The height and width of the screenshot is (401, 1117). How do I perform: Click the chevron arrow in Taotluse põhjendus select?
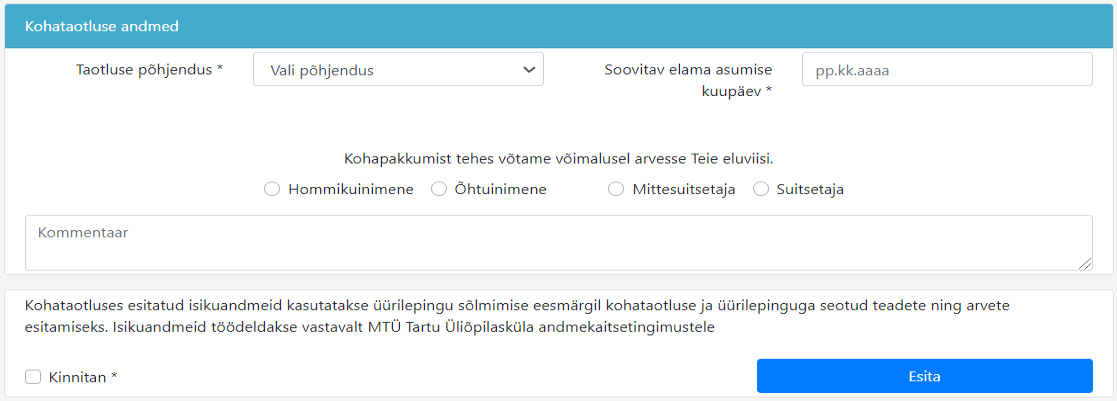click(x=529, y=70)
